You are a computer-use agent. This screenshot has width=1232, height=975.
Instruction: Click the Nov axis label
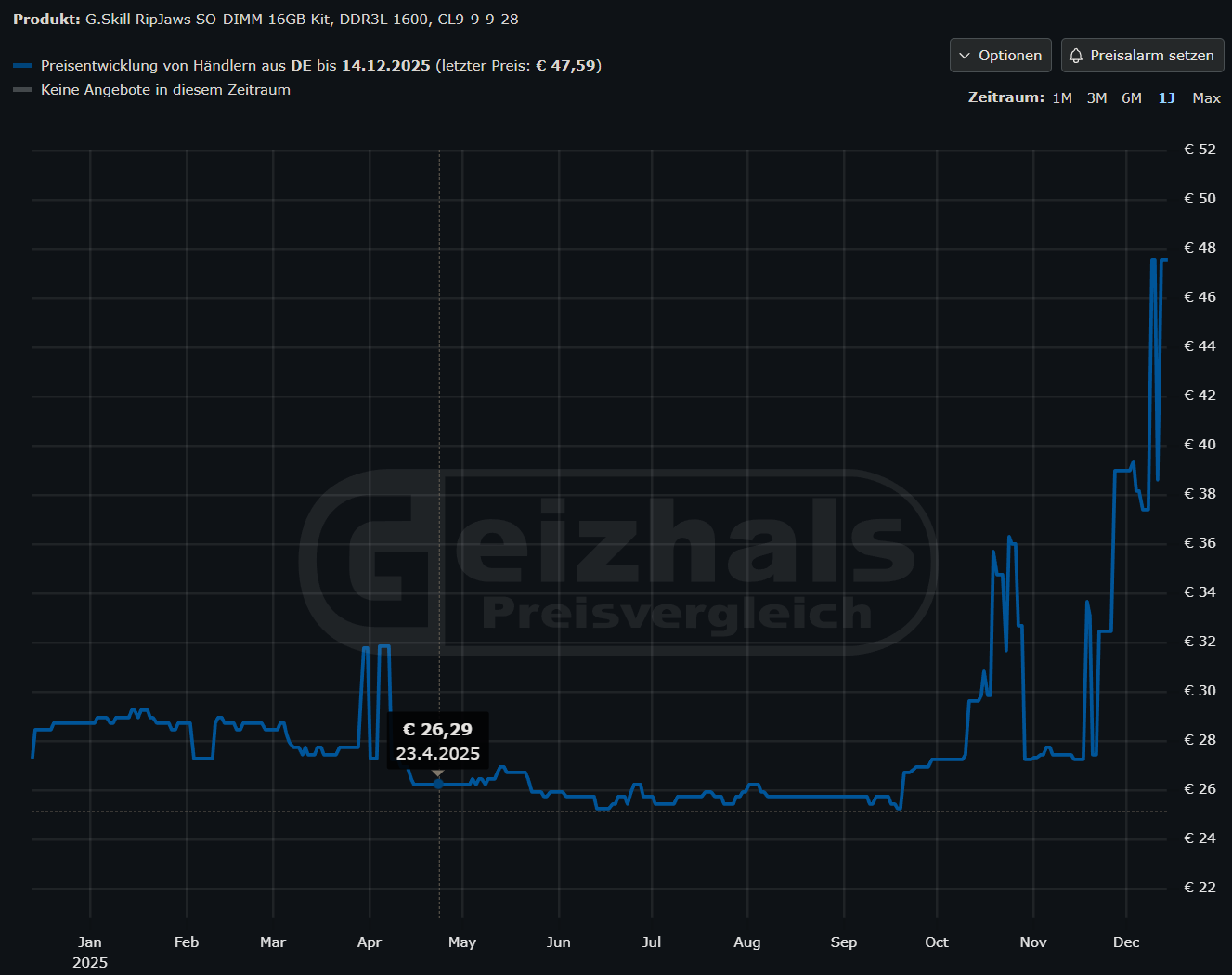coord(1033,942)
